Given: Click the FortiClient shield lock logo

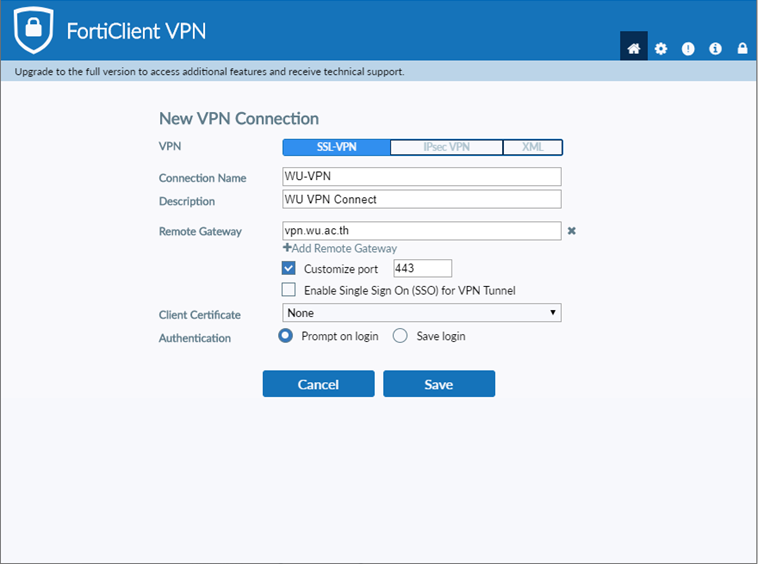Looking at the screenshot, I should pos(33,31).
